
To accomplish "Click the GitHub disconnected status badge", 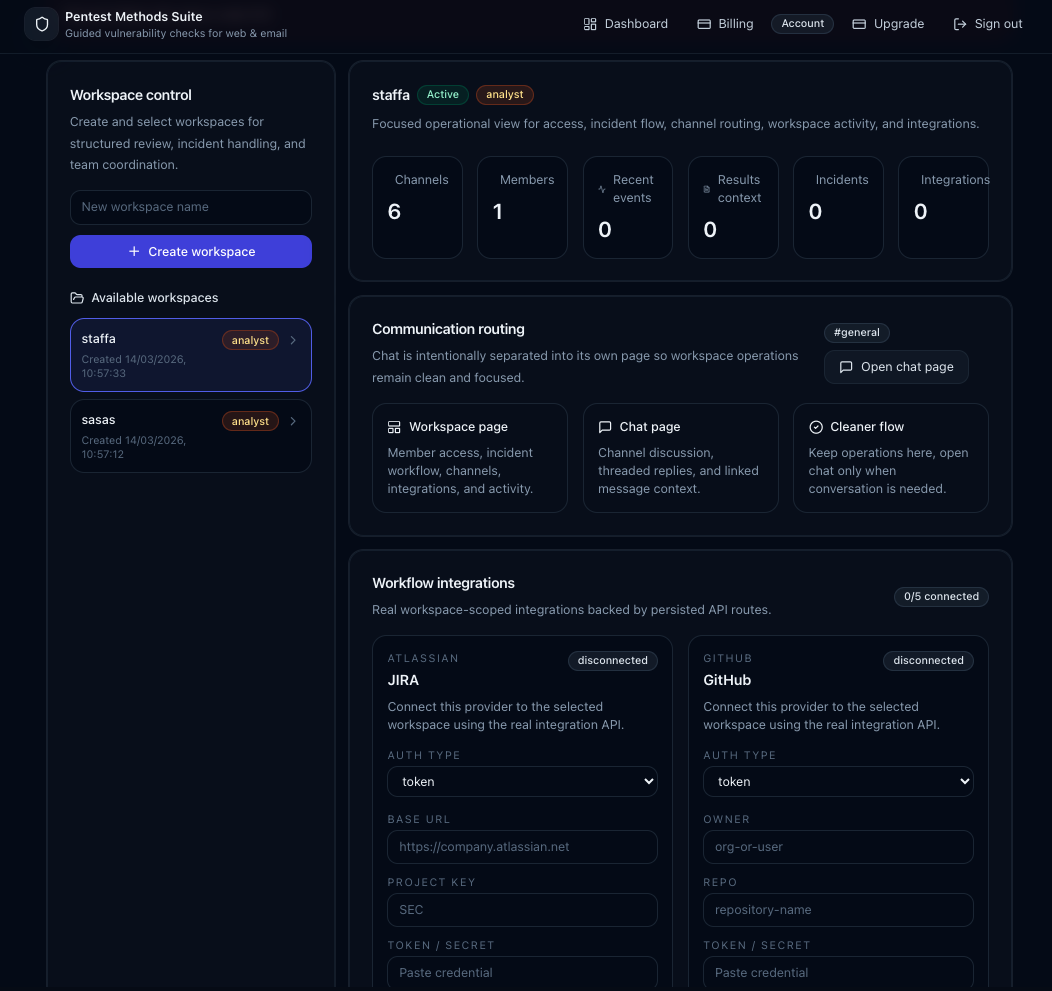I will click(928, 660).
